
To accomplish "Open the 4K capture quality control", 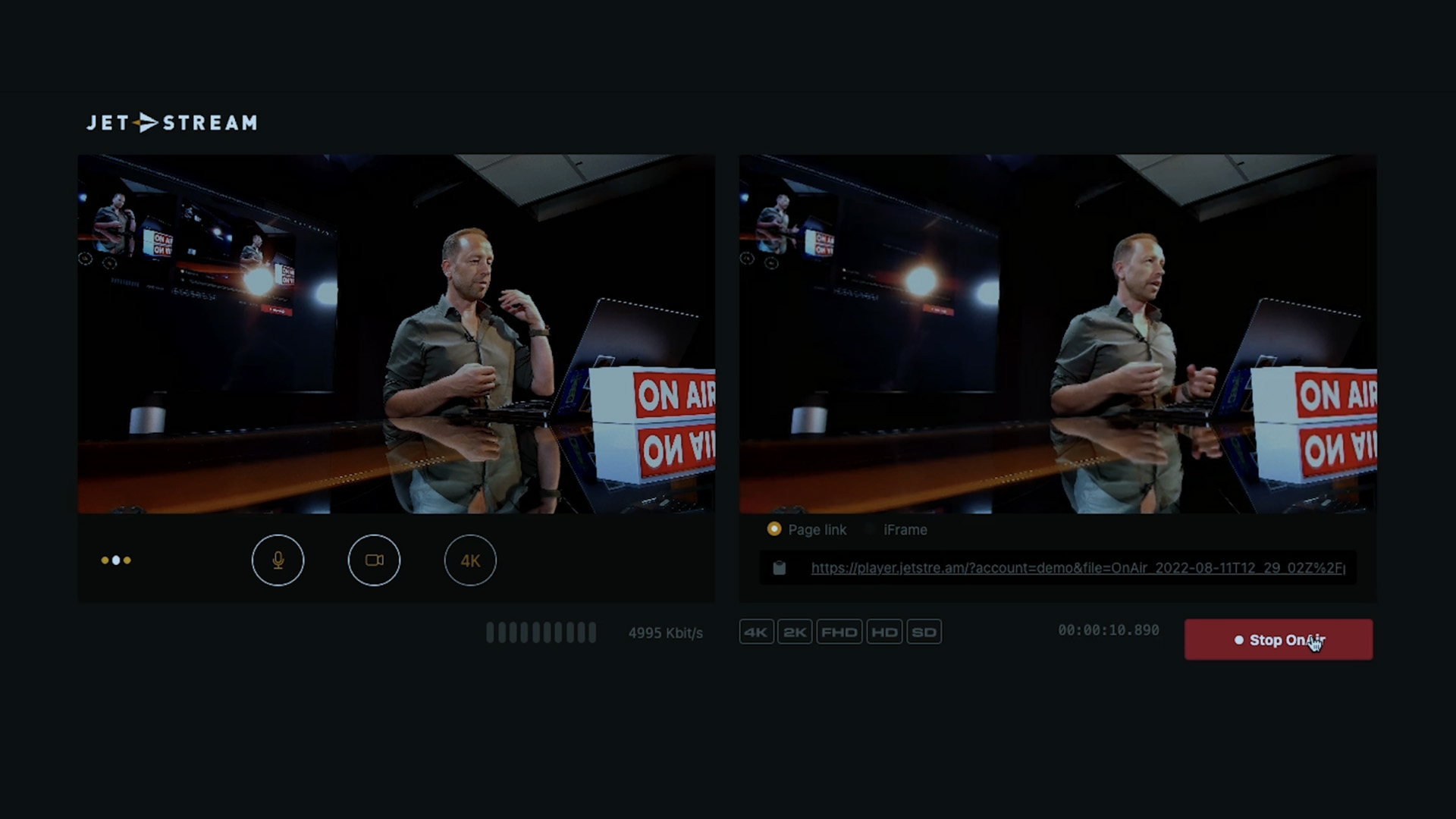I will (x=470, y=560).
